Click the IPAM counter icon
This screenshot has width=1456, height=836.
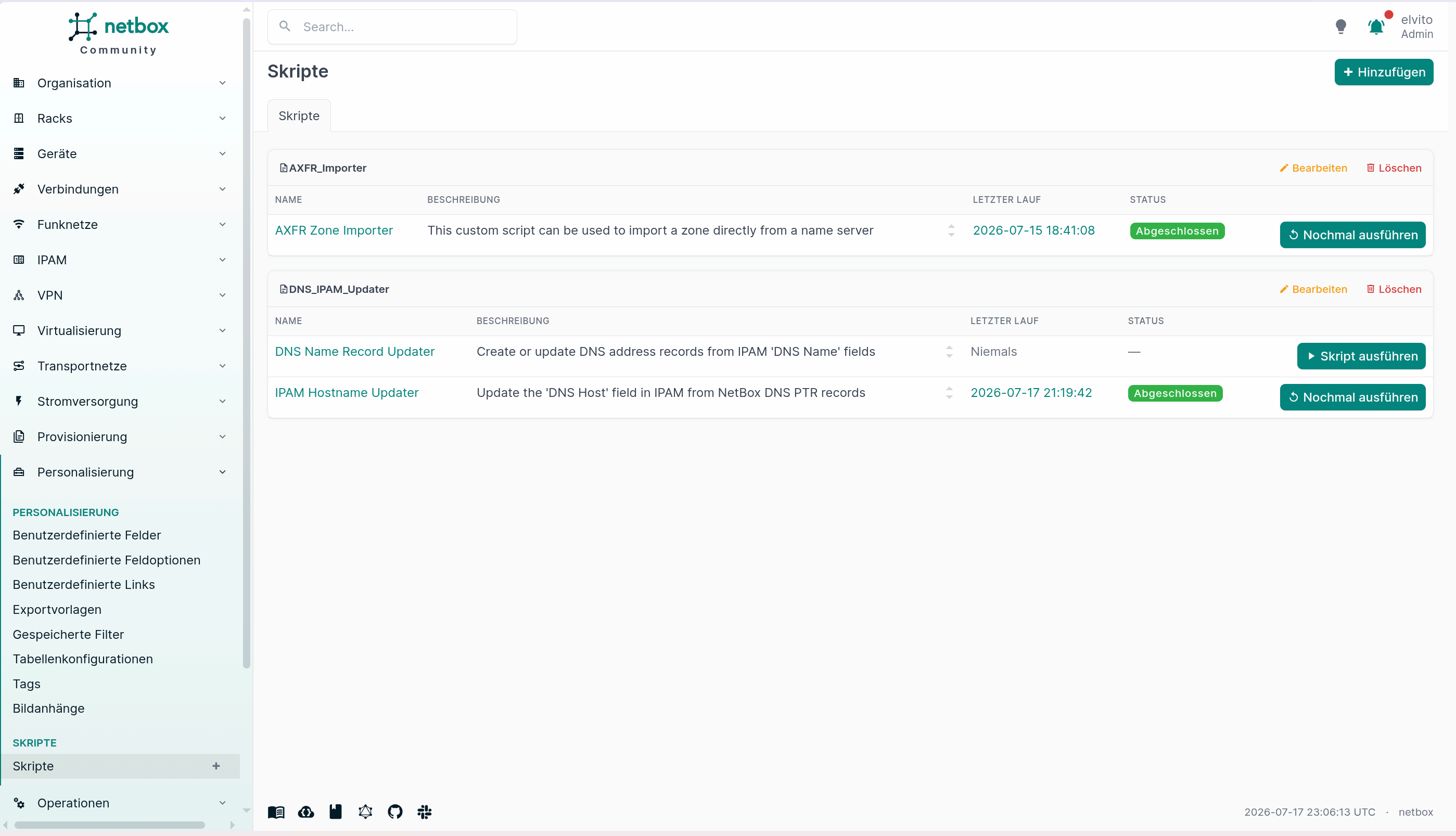[19, 260]
